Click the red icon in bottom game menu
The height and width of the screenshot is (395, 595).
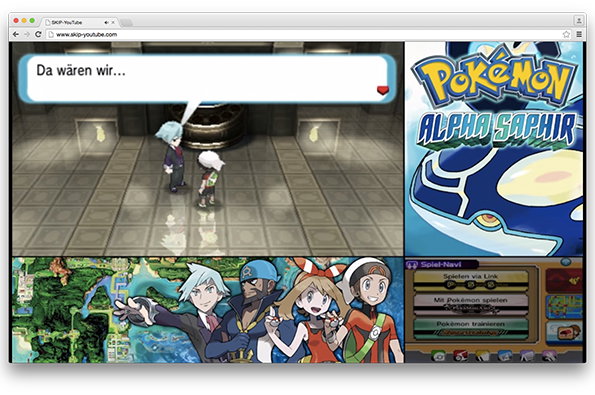pos(460,356)
